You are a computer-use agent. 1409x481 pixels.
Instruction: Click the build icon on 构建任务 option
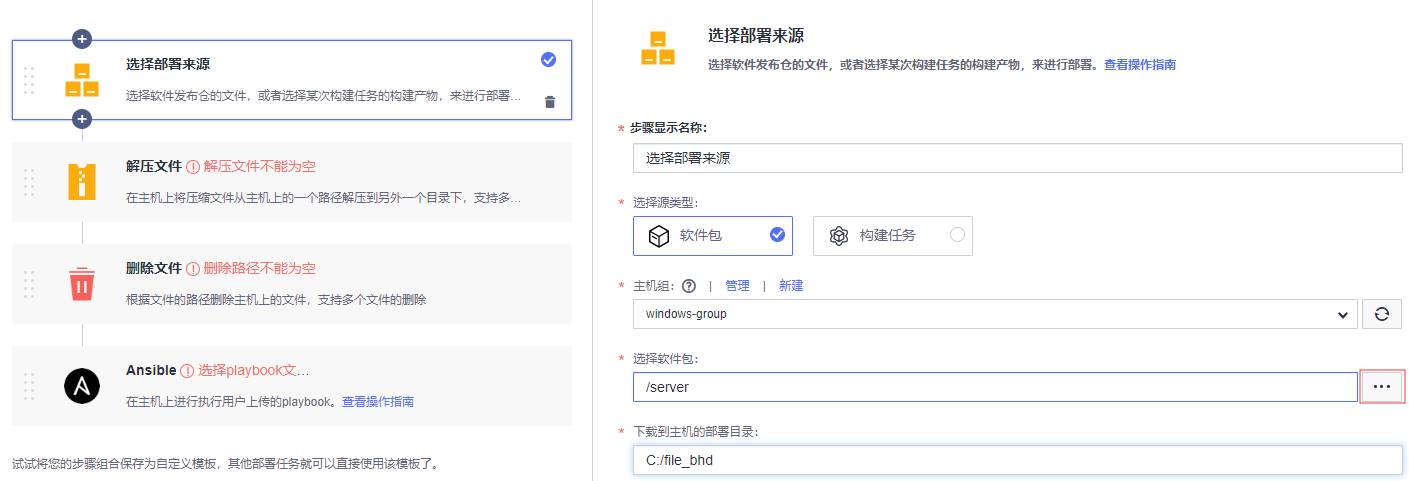838,236
